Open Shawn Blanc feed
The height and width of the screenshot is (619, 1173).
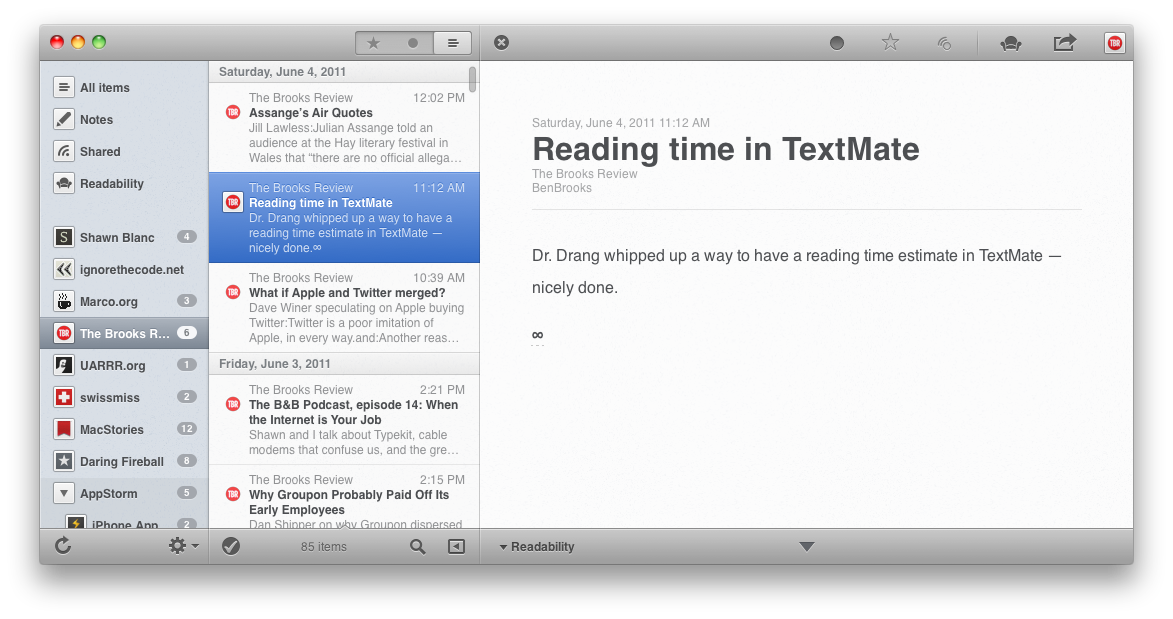click(124, 238)
